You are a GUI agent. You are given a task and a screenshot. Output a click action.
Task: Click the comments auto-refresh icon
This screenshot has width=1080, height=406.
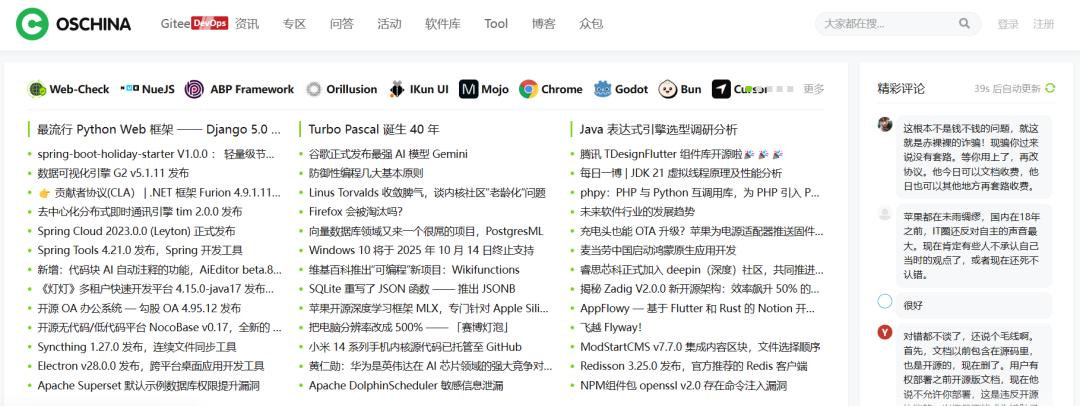coord(1050,88)
